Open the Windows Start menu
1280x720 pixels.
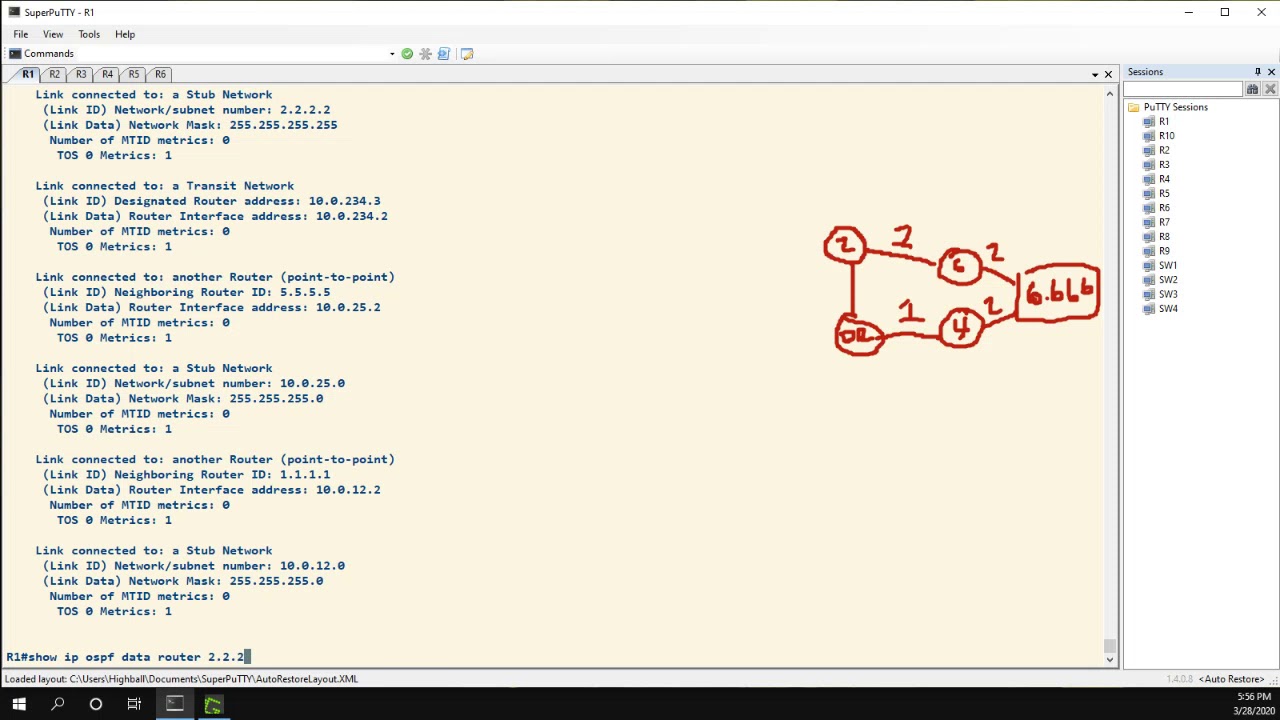click(x=19, y=705)
